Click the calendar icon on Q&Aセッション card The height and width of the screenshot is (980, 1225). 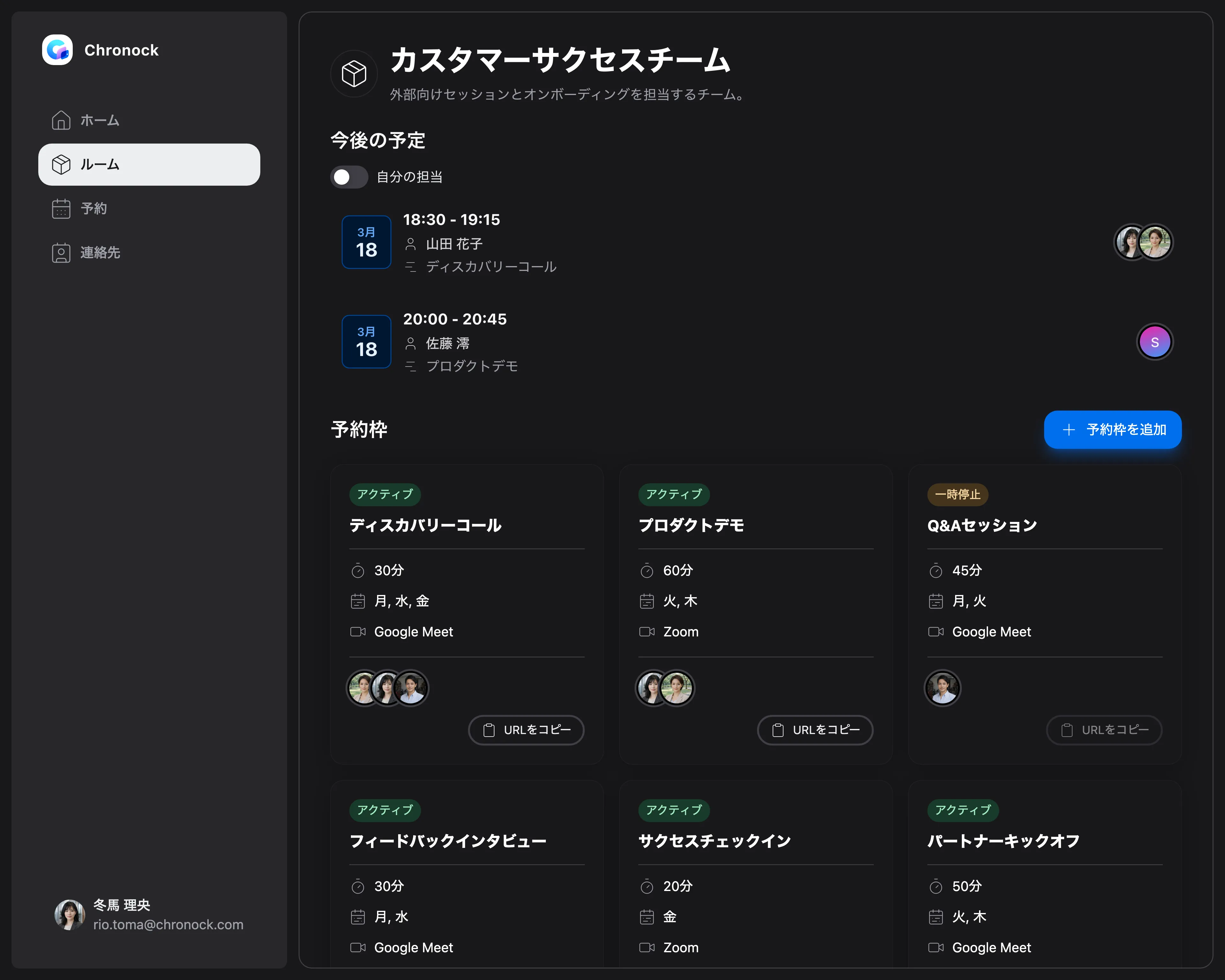(936, 601)
